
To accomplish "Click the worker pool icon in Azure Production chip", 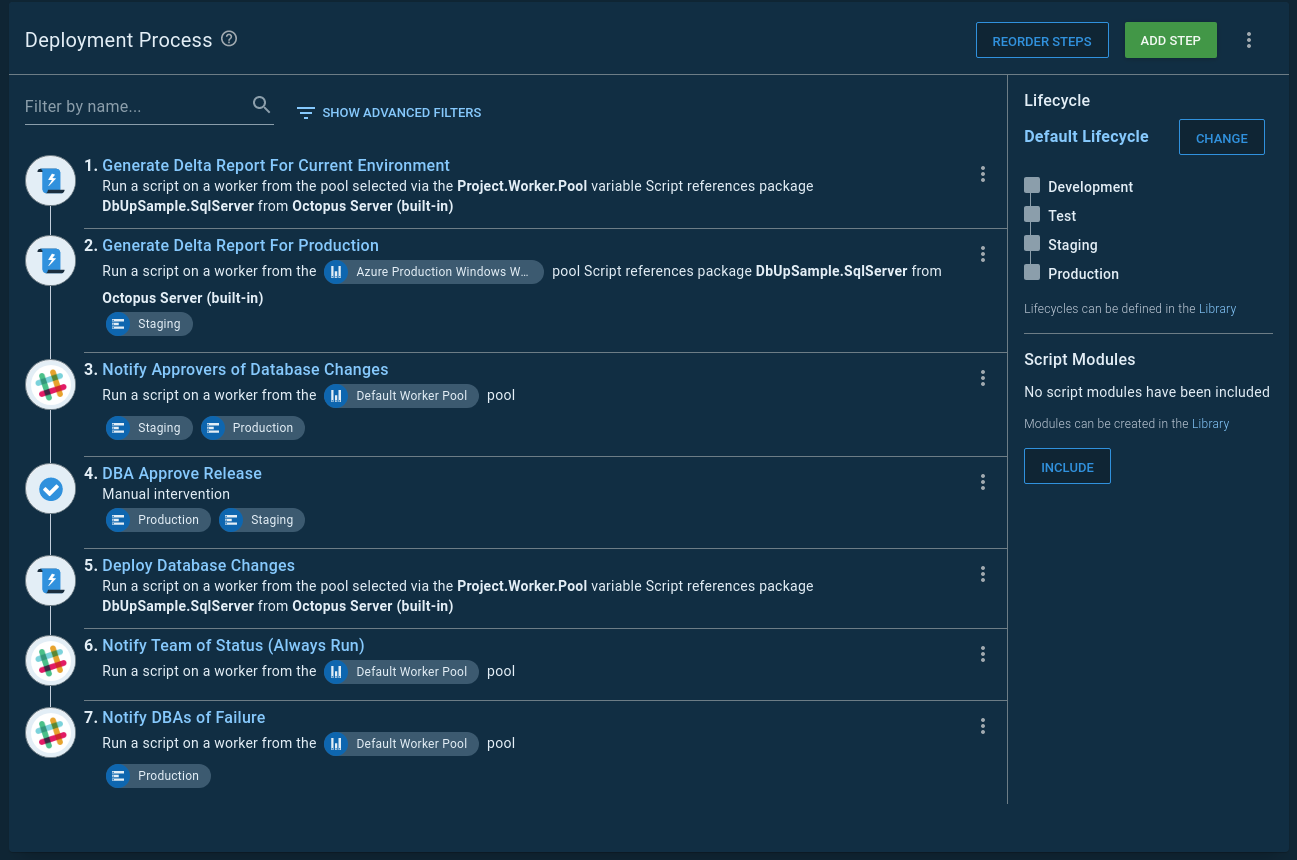I will (x=336, y=271).
